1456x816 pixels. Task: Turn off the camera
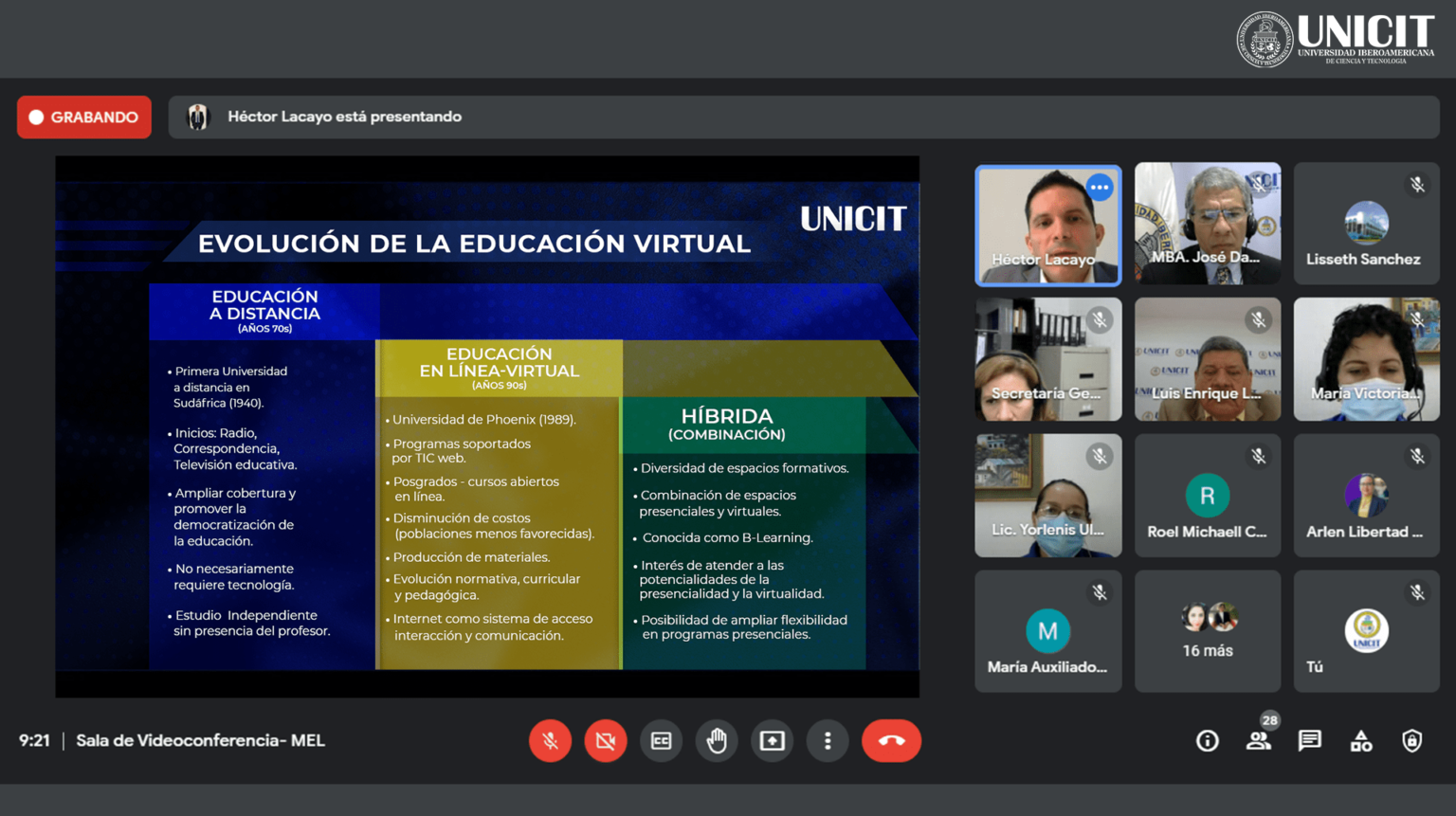pos(606,740)
